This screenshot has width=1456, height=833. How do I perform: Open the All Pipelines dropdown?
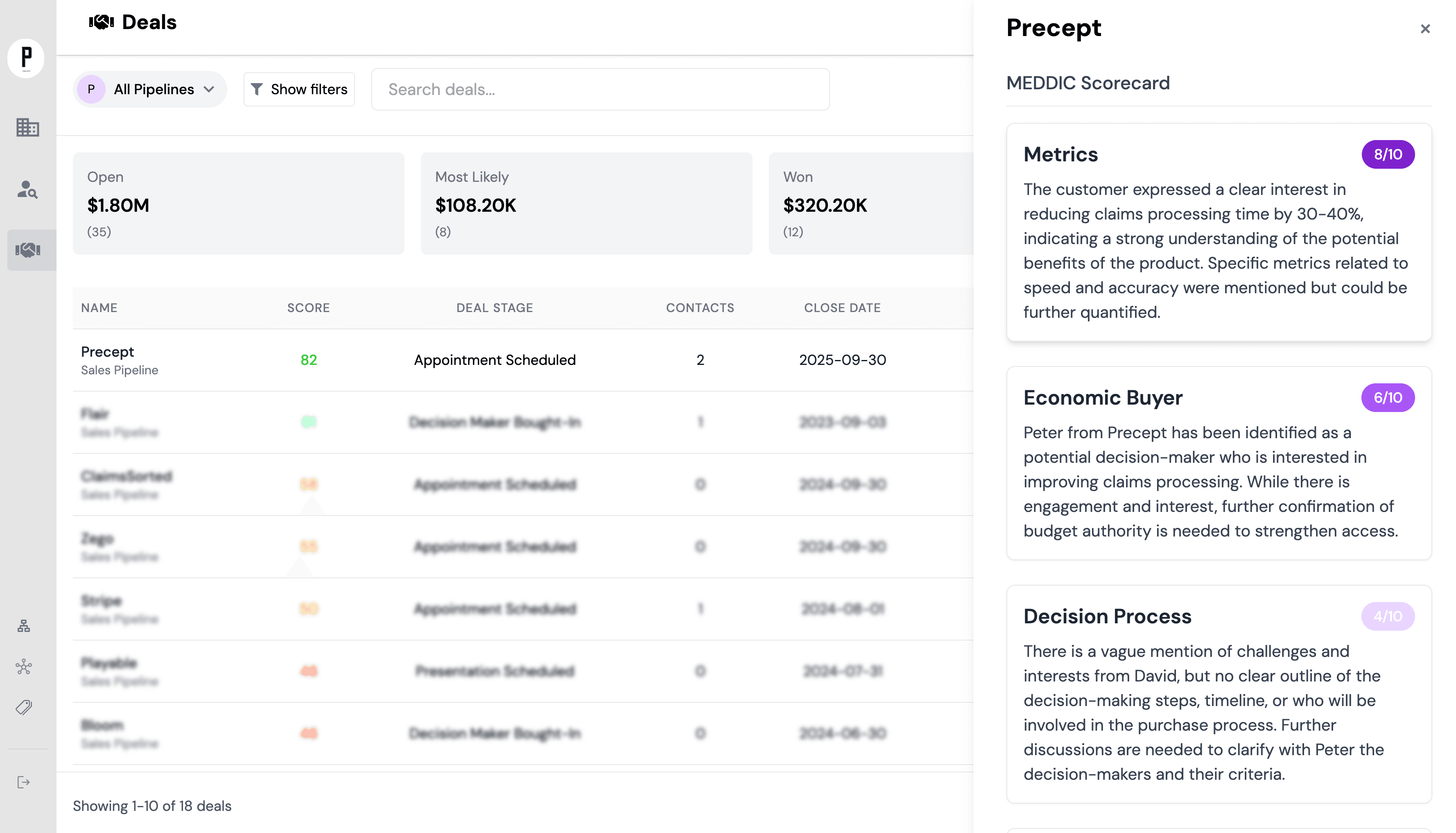click(149, 89)
